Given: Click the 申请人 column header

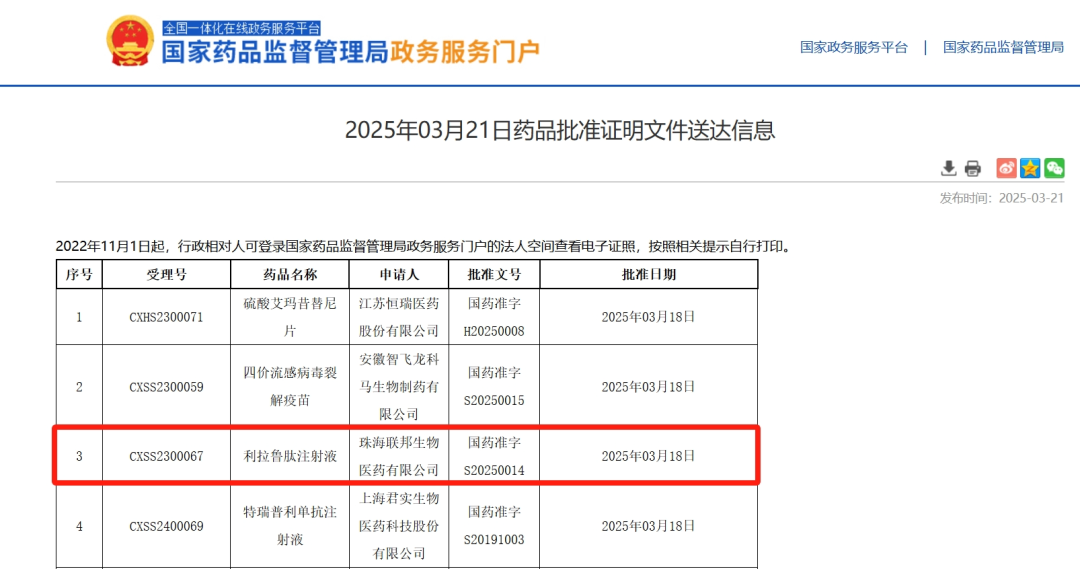Looking at the screenshot, I should click(399, 274).
